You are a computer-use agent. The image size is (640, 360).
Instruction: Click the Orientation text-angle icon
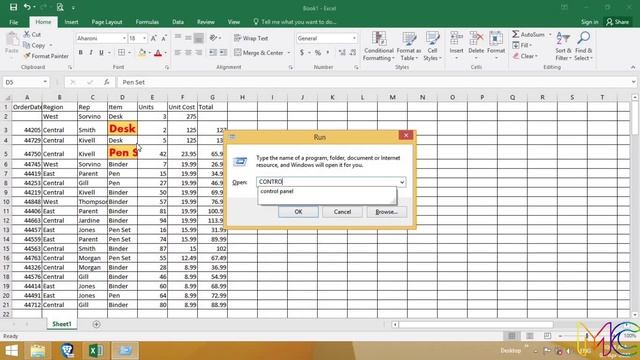(213, 38)
